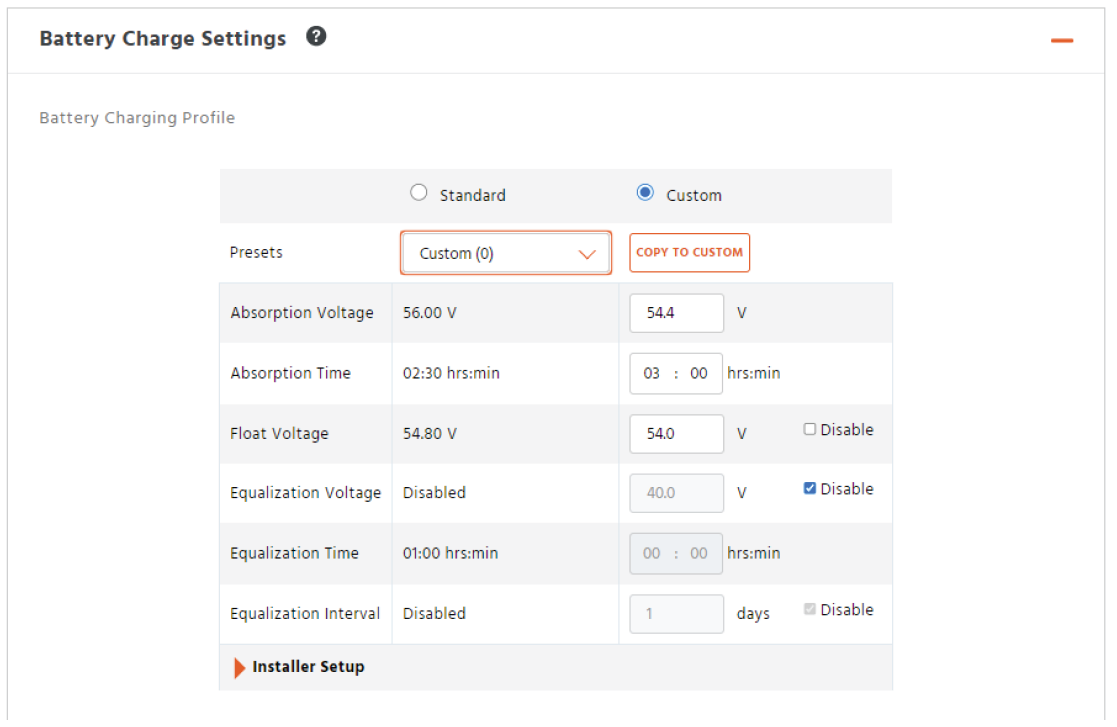Select the Custom charging profile
The height and width of the screenshot is (727, 1117).
click(646, 194)
